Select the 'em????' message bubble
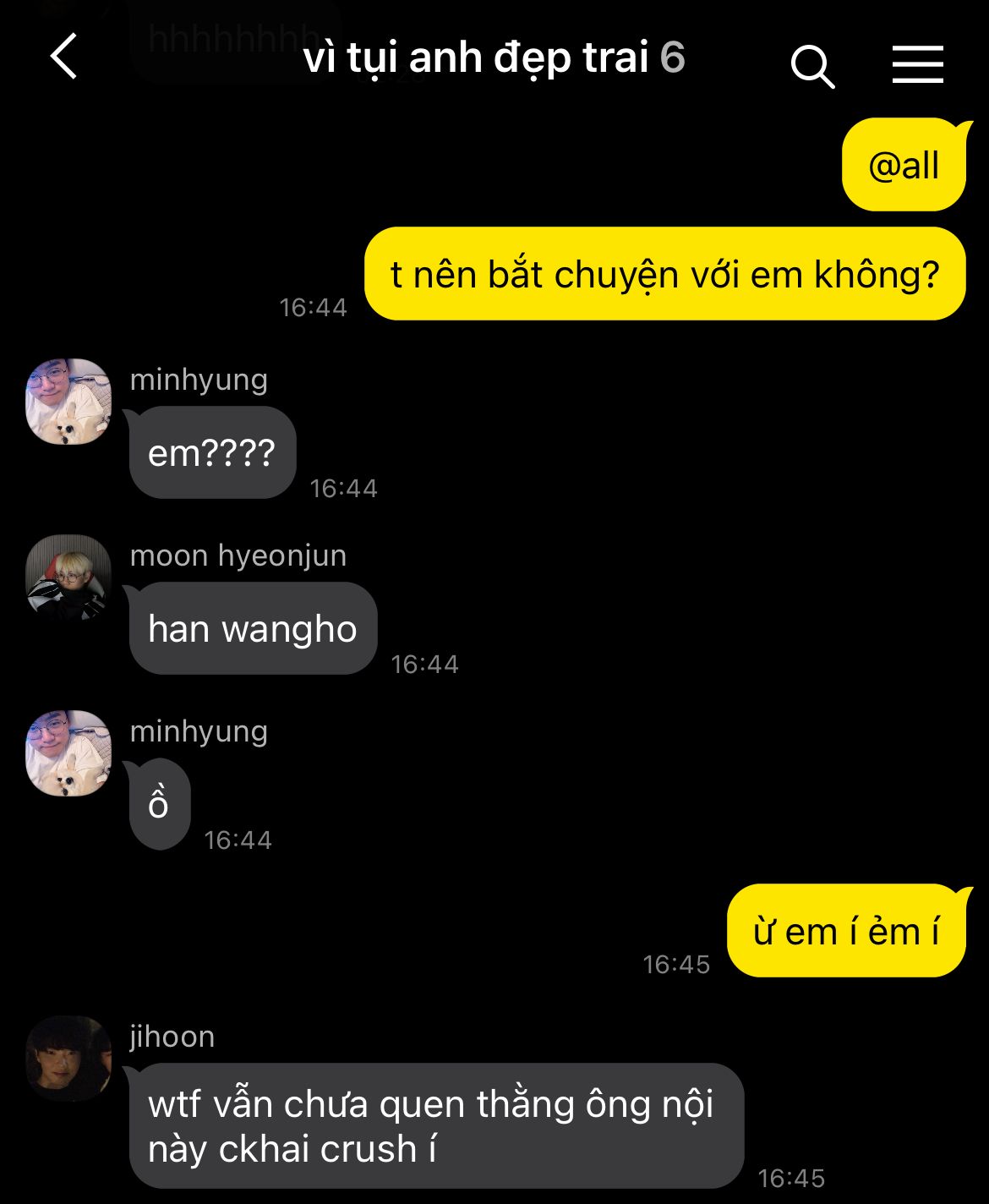Screen dimensions: 989x1204 [x=211, y=452]
